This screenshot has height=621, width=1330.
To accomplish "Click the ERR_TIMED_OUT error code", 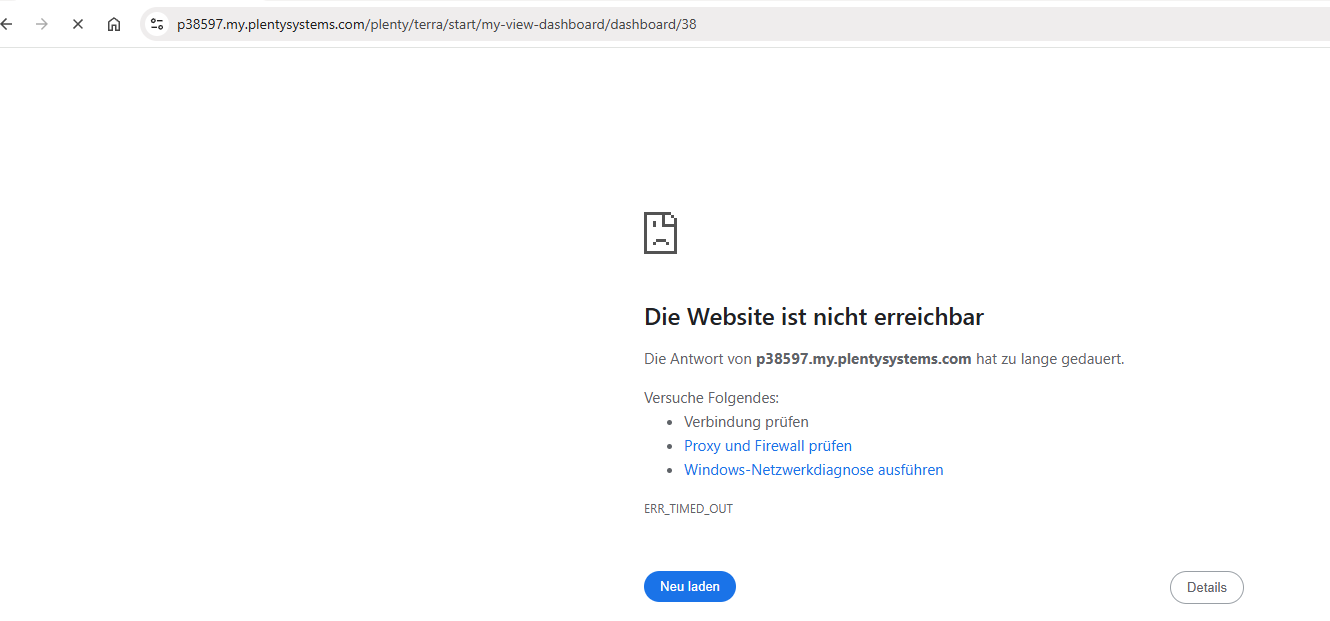I will click(688, 509).
